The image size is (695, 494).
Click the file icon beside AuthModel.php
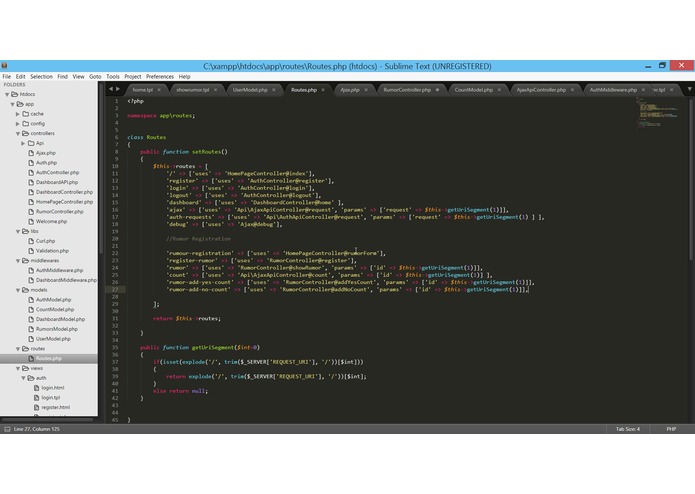[x=31, y=300]
